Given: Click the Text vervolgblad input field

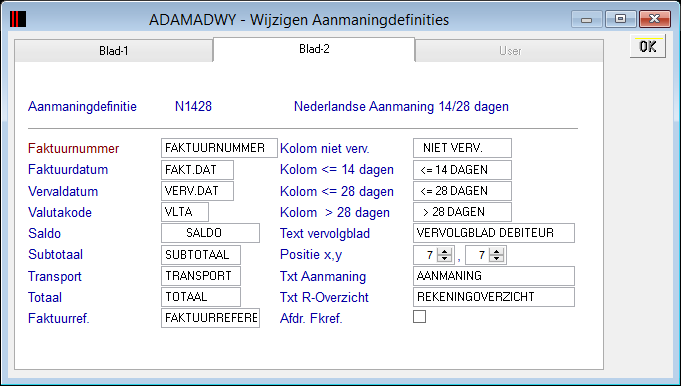Looking at the screenshot, I should pos(494,233).
